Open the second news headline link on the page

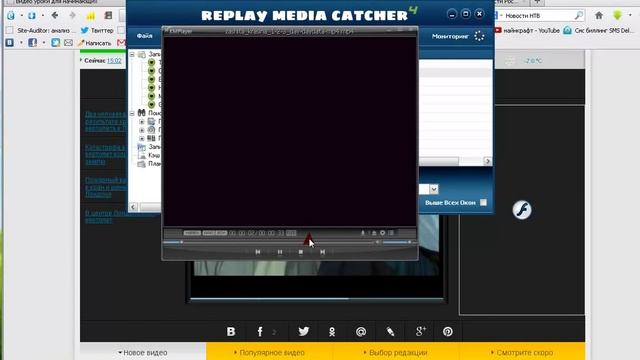[105, 154]
